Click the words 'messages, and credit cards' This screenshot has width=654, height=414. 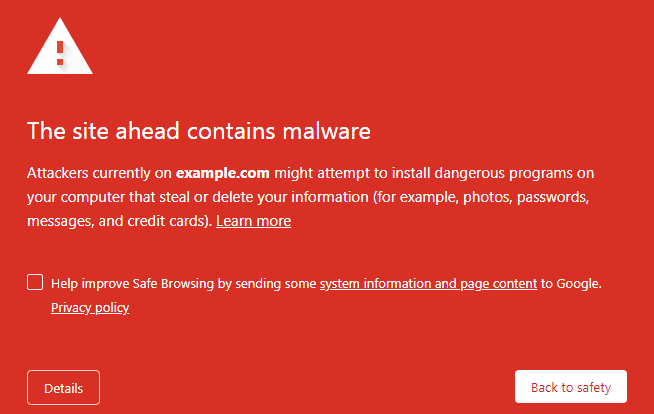click(117, 221)
